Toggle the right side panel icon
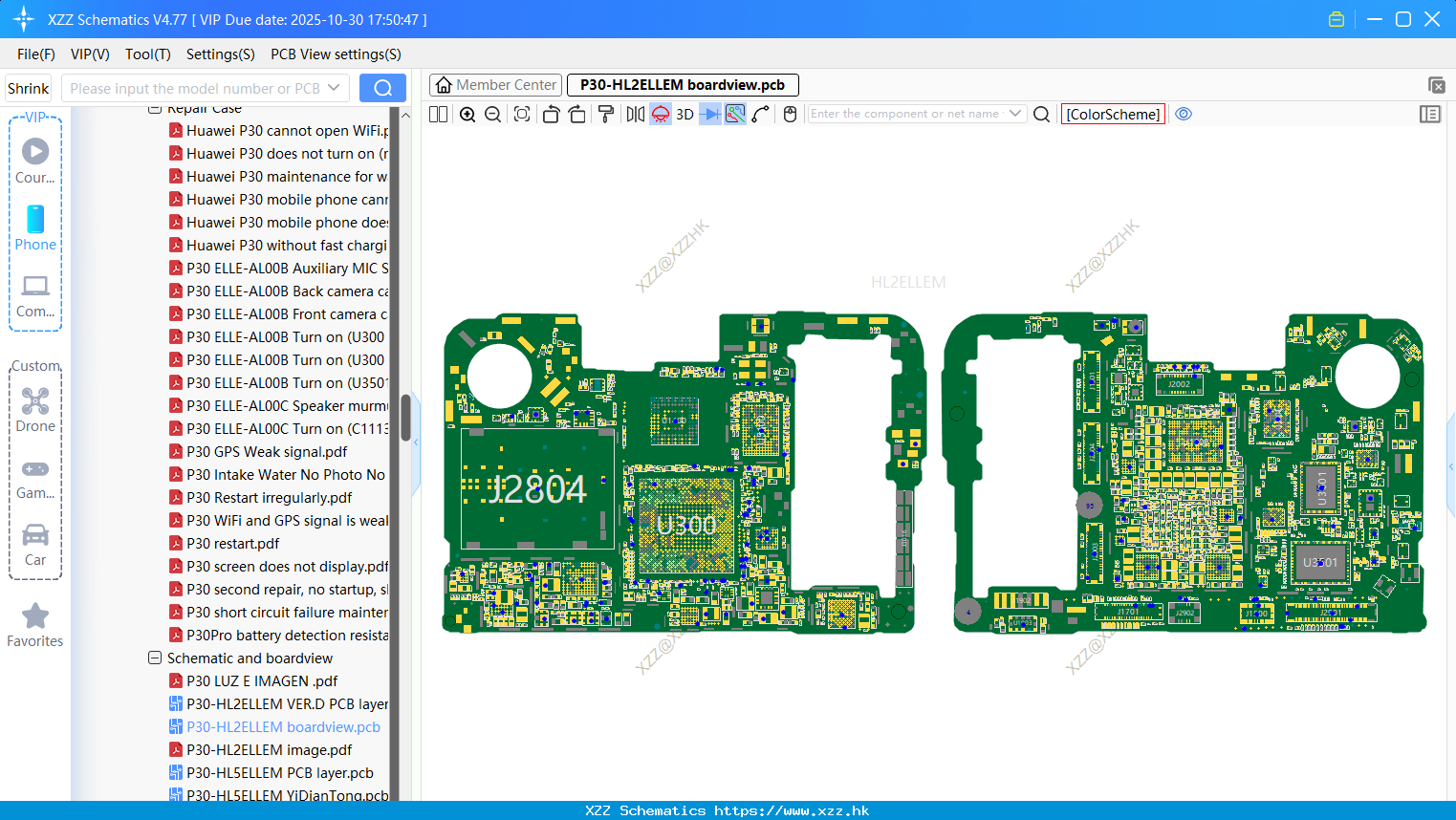Image resolution: width=1456 pixels, height=820 pixels. pos(1430,114)
